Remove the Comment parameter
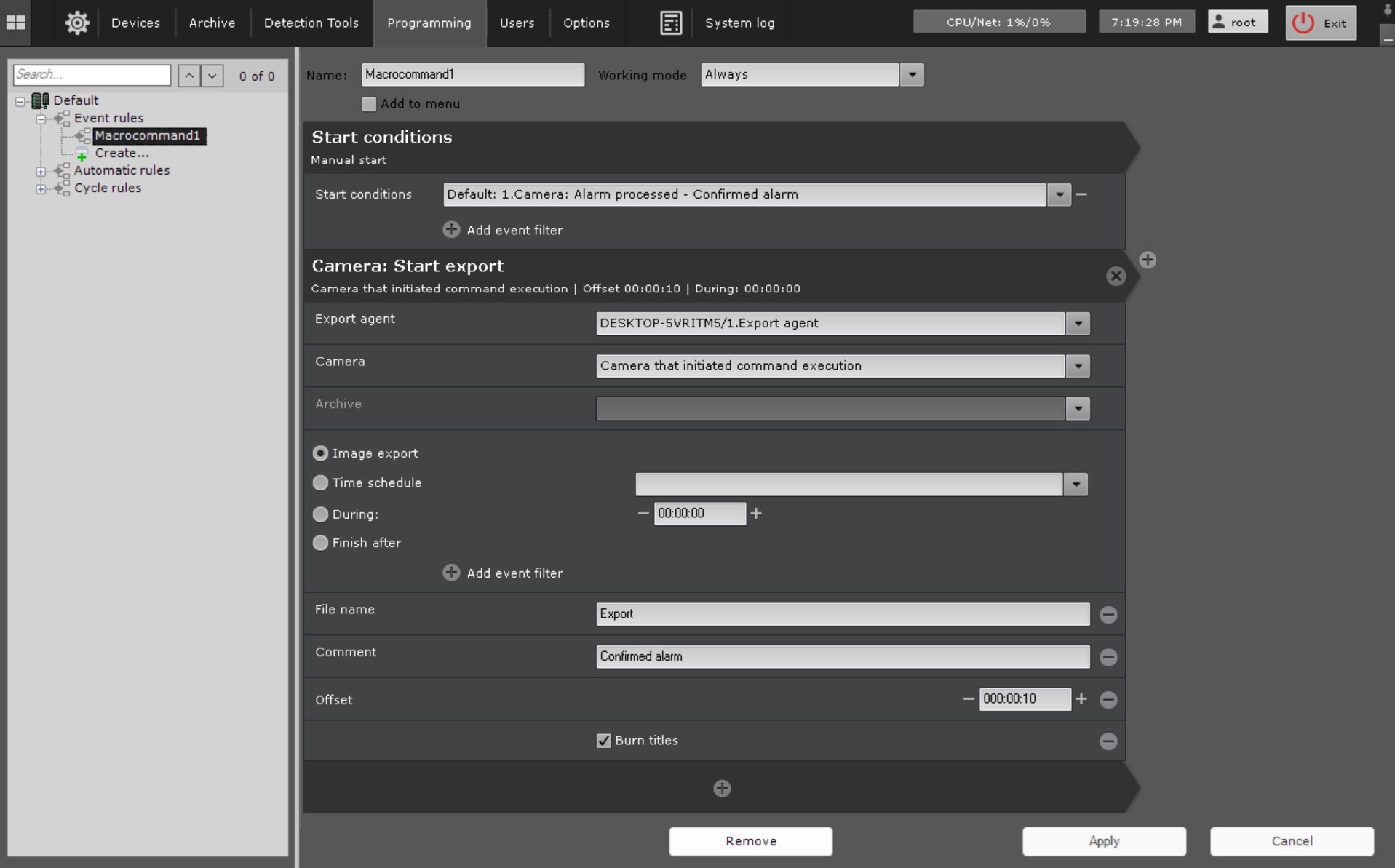The width and height of the screenshot is (1395, 868). [1108, 657]
